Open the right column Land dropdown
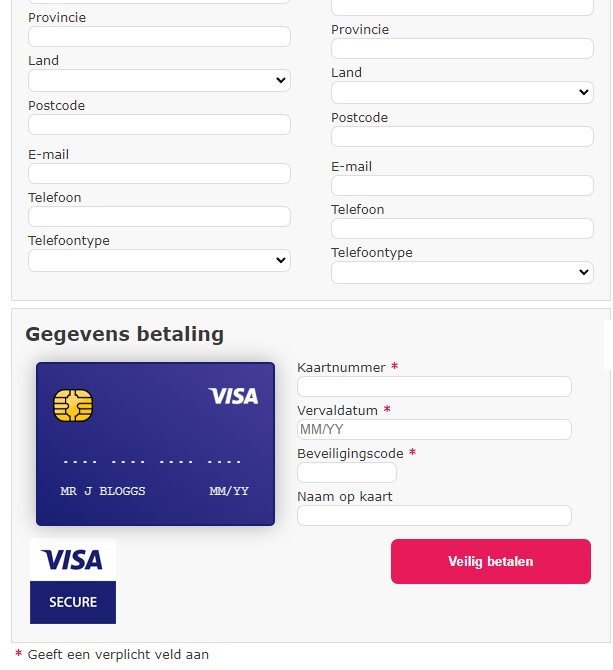 pyautogui.click(x=462, y=93)
